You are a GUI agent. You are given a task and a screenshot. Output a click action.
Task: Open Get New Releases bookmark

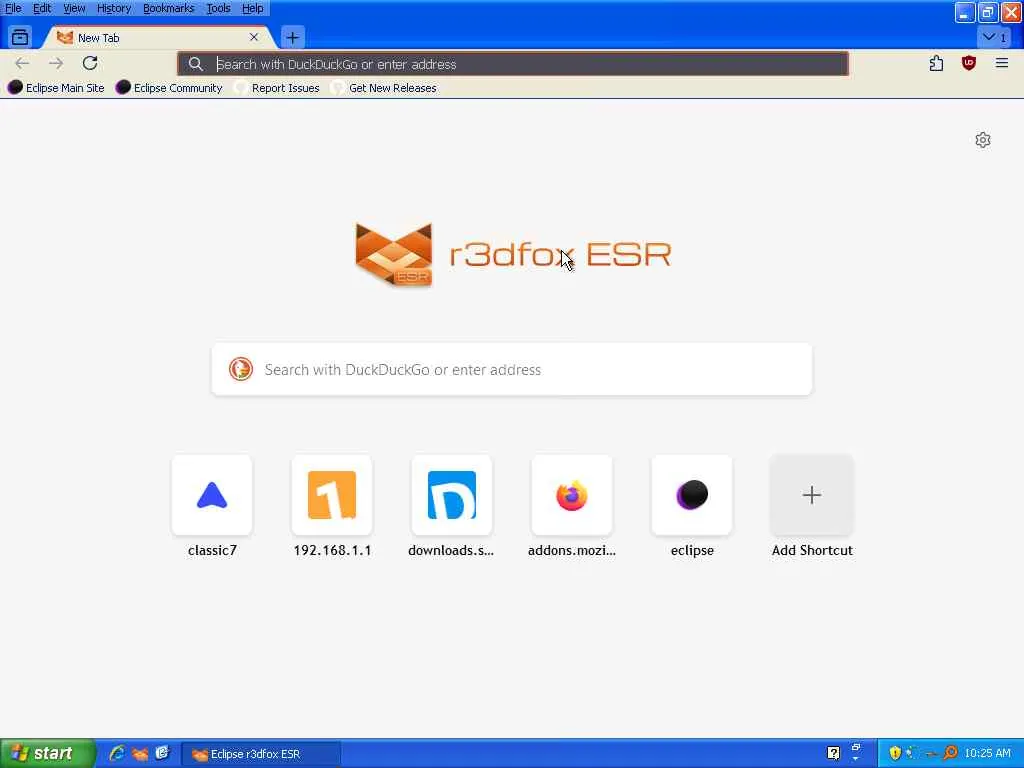[x=383, y=88]
